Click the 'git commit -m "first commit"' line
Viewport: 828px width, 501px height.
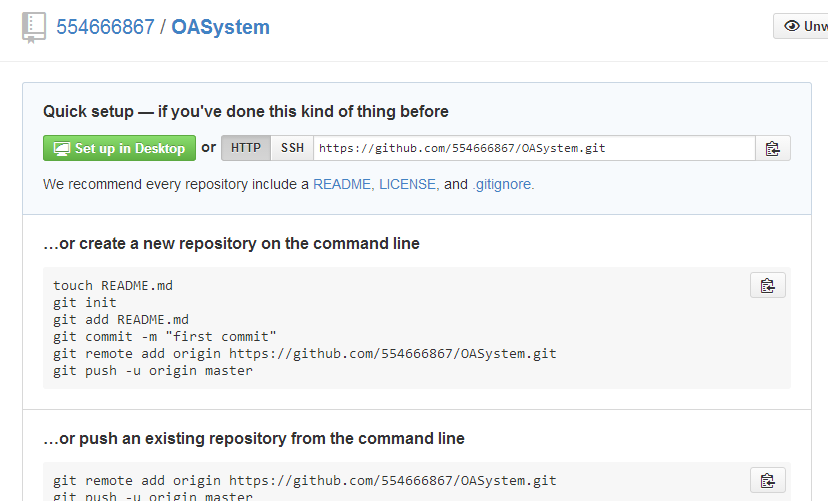click(x=165, y=337)
